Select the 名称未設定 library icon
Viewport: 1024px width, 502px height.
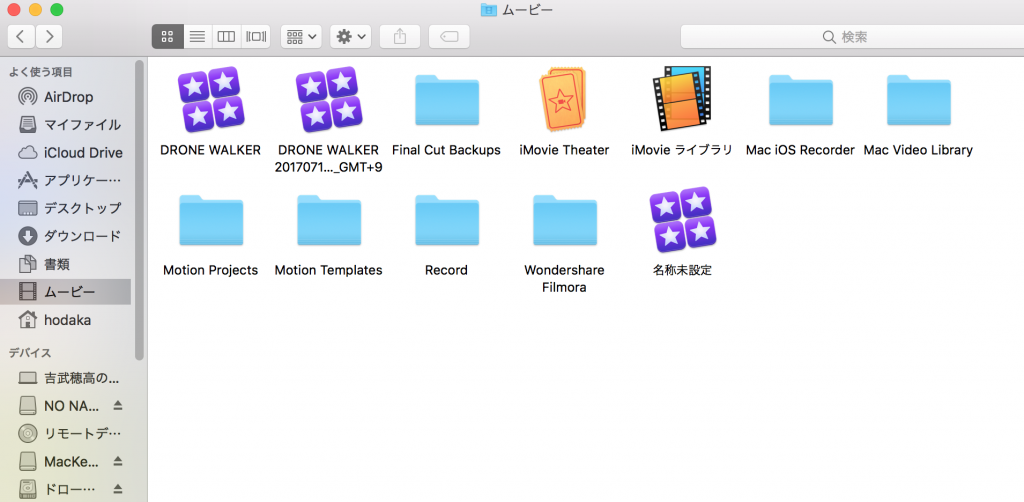coord(682,219)
